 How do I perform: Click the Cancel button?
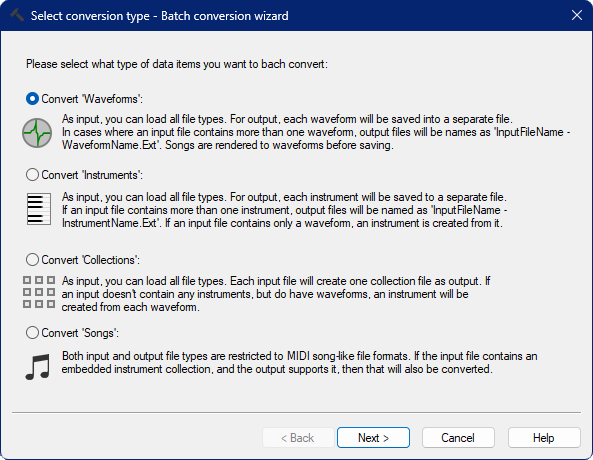tap(458, 438)
